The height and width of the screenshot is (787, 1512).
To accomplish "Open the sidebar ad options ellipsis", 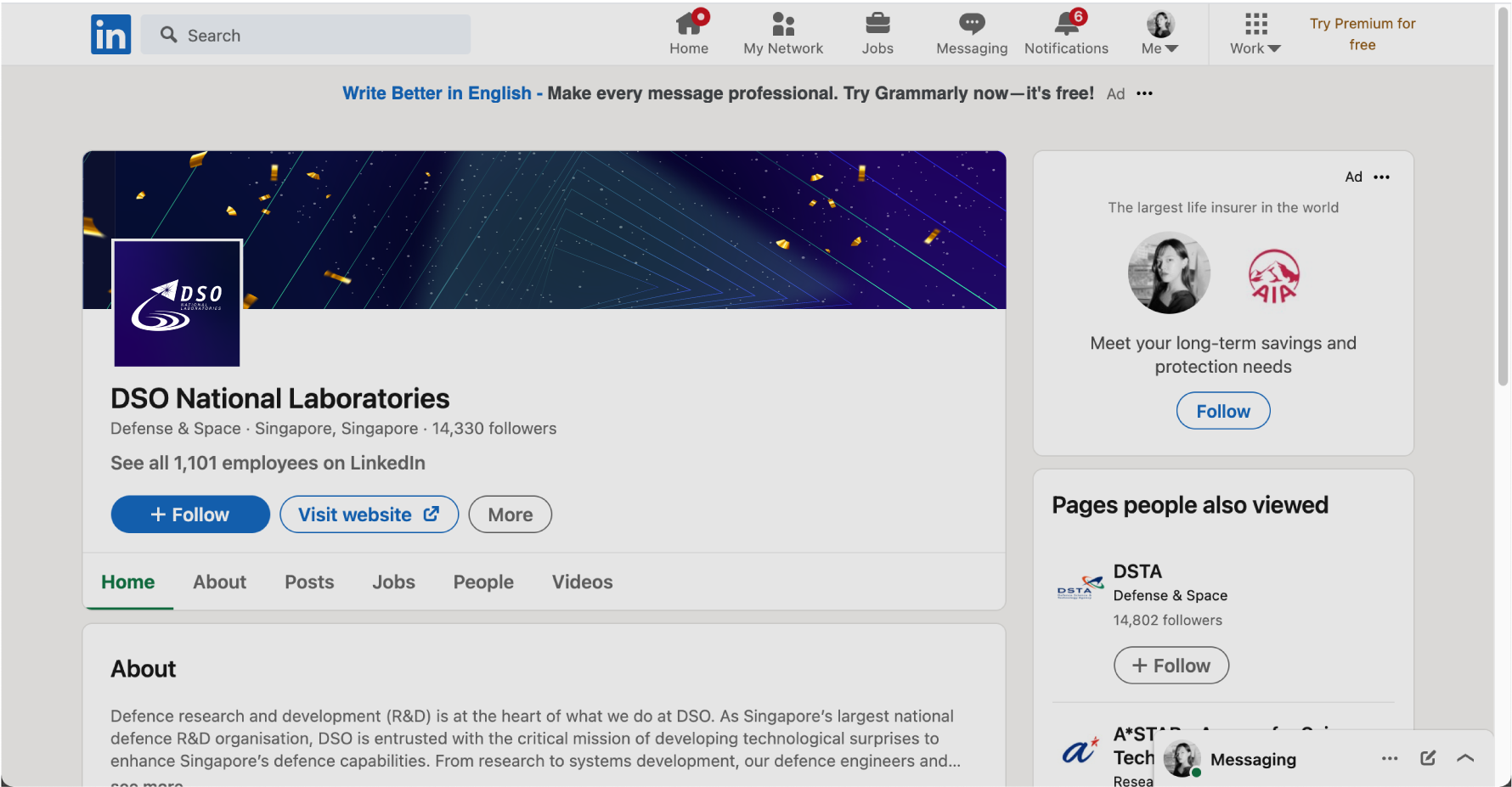I will 1382,177.
